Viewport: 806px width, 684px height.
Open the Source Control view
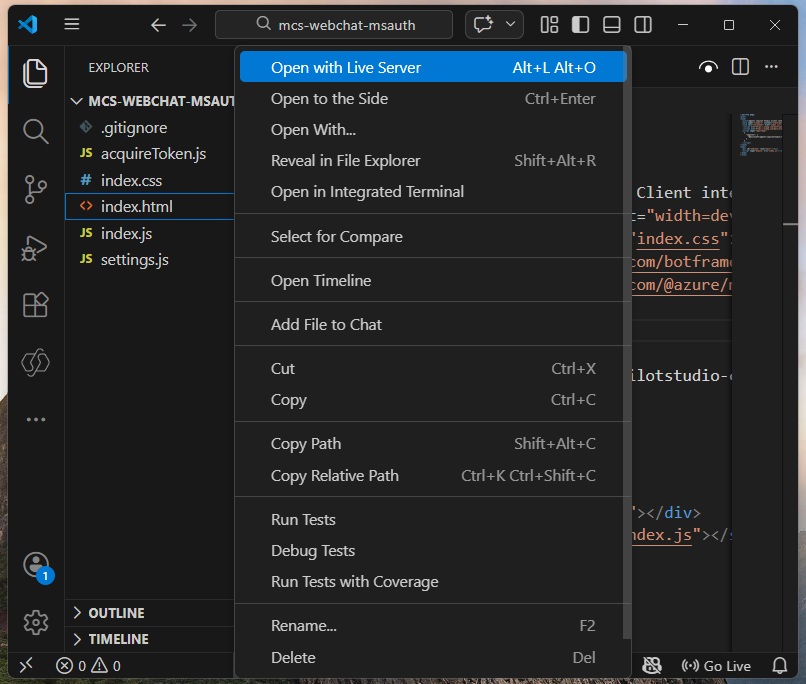[x=36, y=189]
